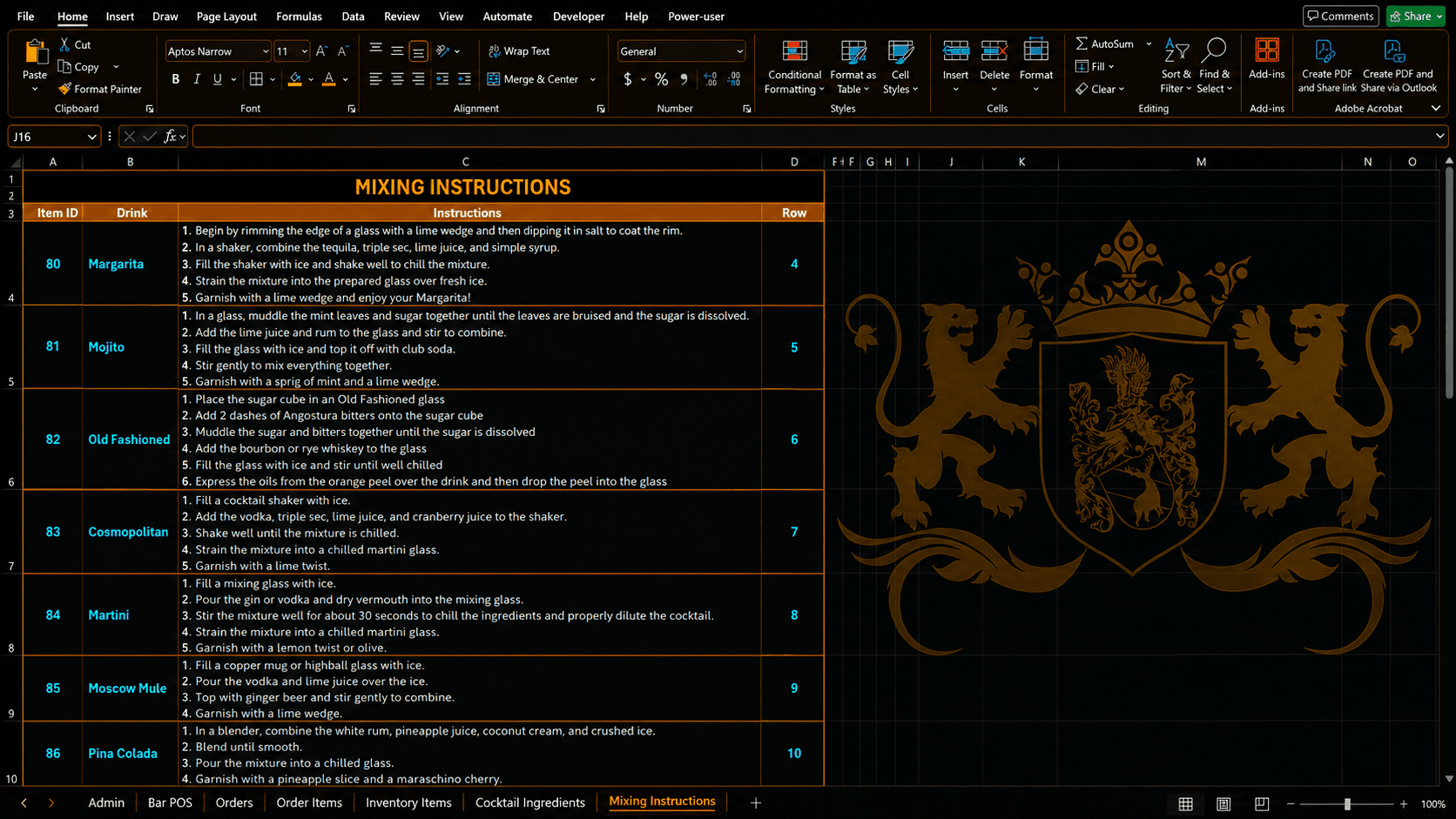Open the General number format dropdown
The image size is (1456, 819).
pos(739,51)
